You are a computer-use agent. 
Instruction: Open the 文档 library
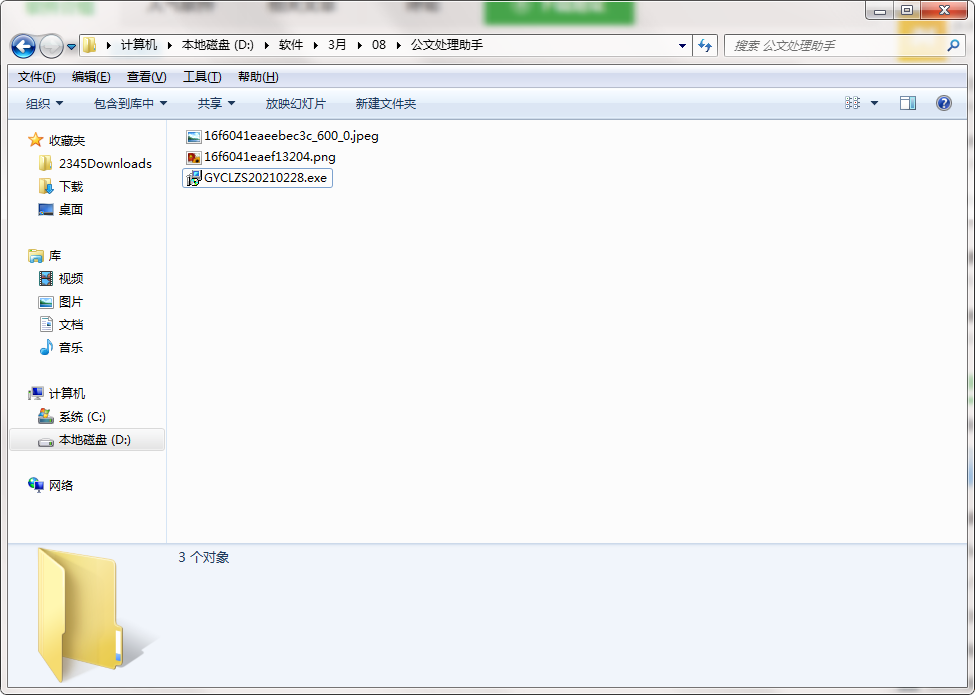point(61,324)
